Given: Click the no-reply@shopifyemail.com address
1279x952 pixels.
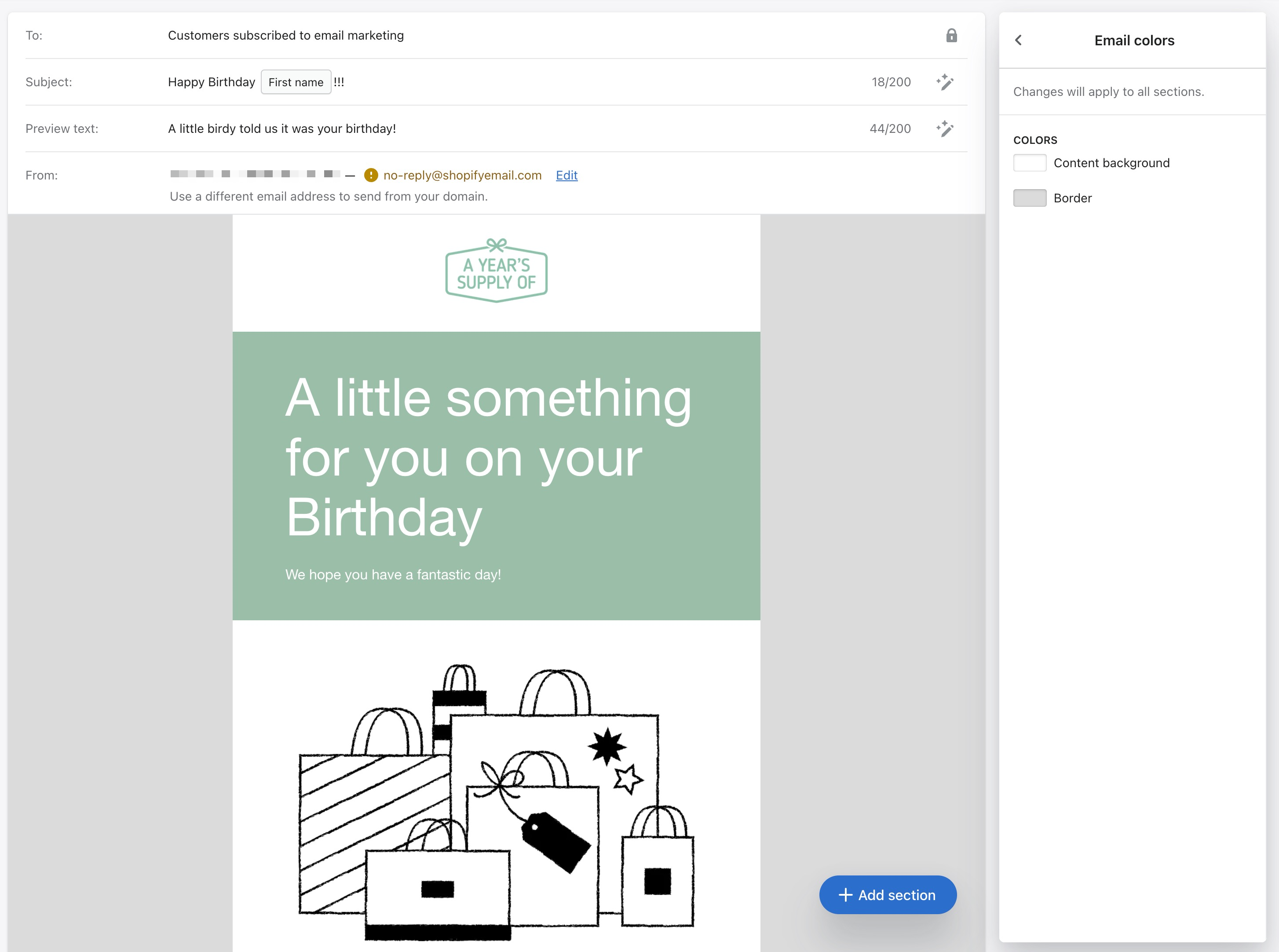Looking at the screenshot, I should [462, 175].
